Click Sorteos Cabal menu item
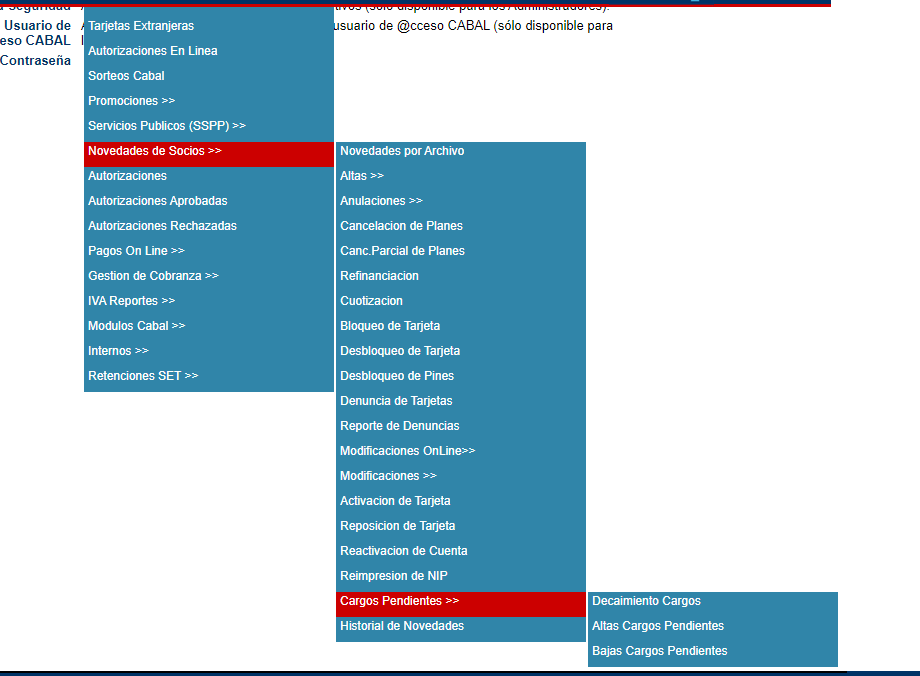Image resolution: width=920 pixels, height=676 pixels. coord(126,76)
